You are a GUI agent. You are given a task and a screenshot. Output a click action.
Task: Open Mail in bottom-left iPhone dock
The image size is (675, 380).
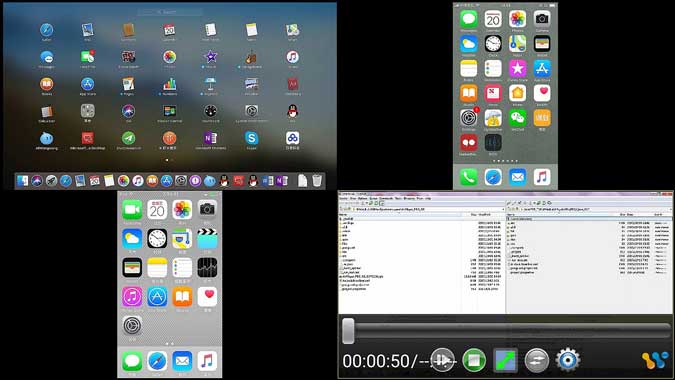tap(182, 361)
